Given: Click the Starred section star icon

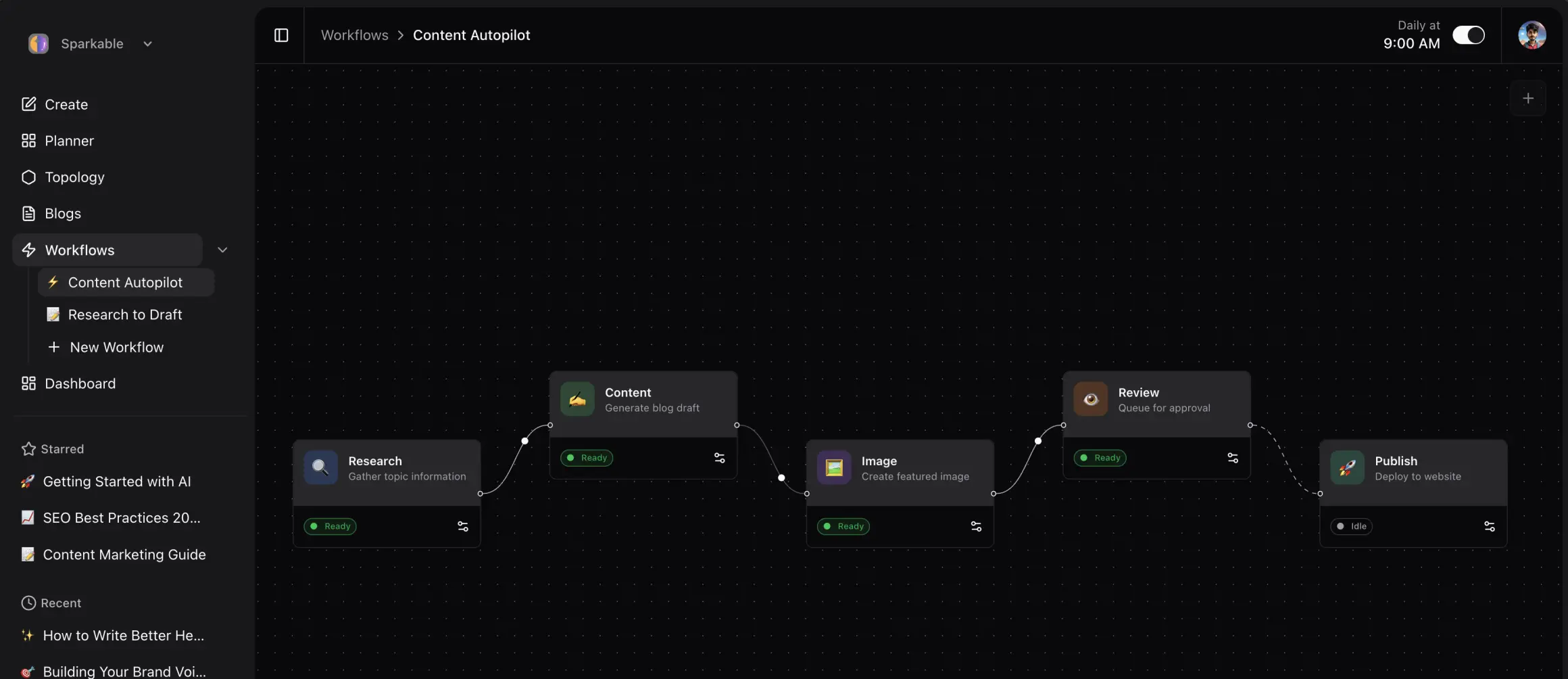Looking at the screenshot, I should tap(28, 449).
